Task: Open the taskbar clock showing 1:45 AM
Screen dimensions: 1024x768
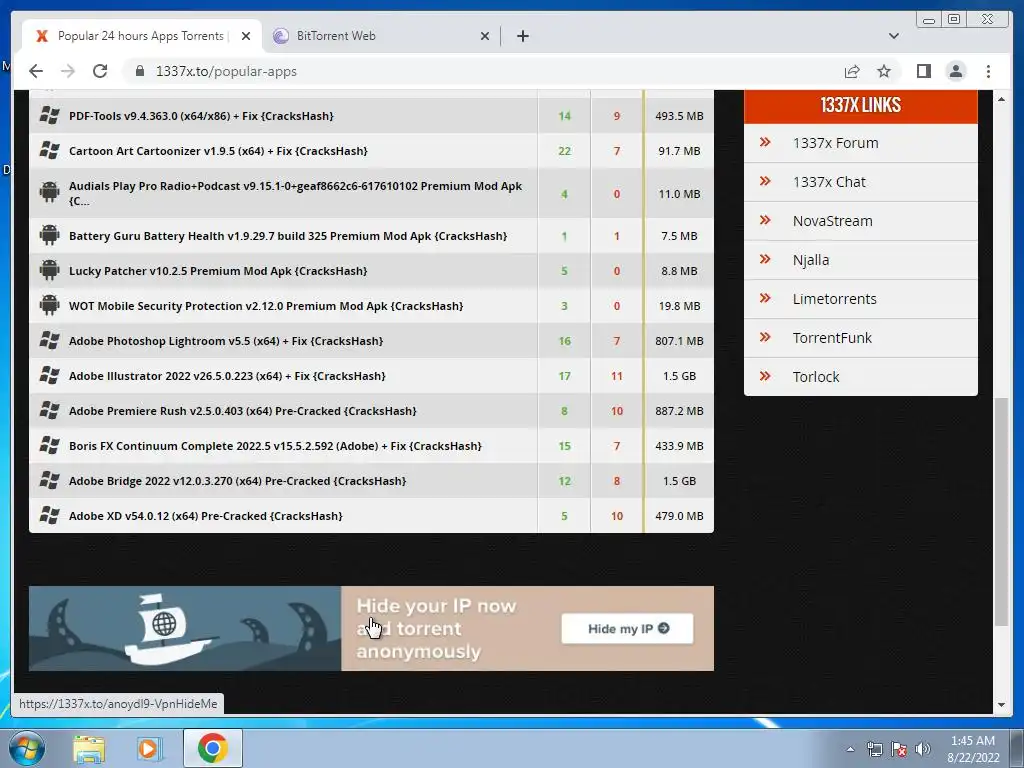Action: 973,749
